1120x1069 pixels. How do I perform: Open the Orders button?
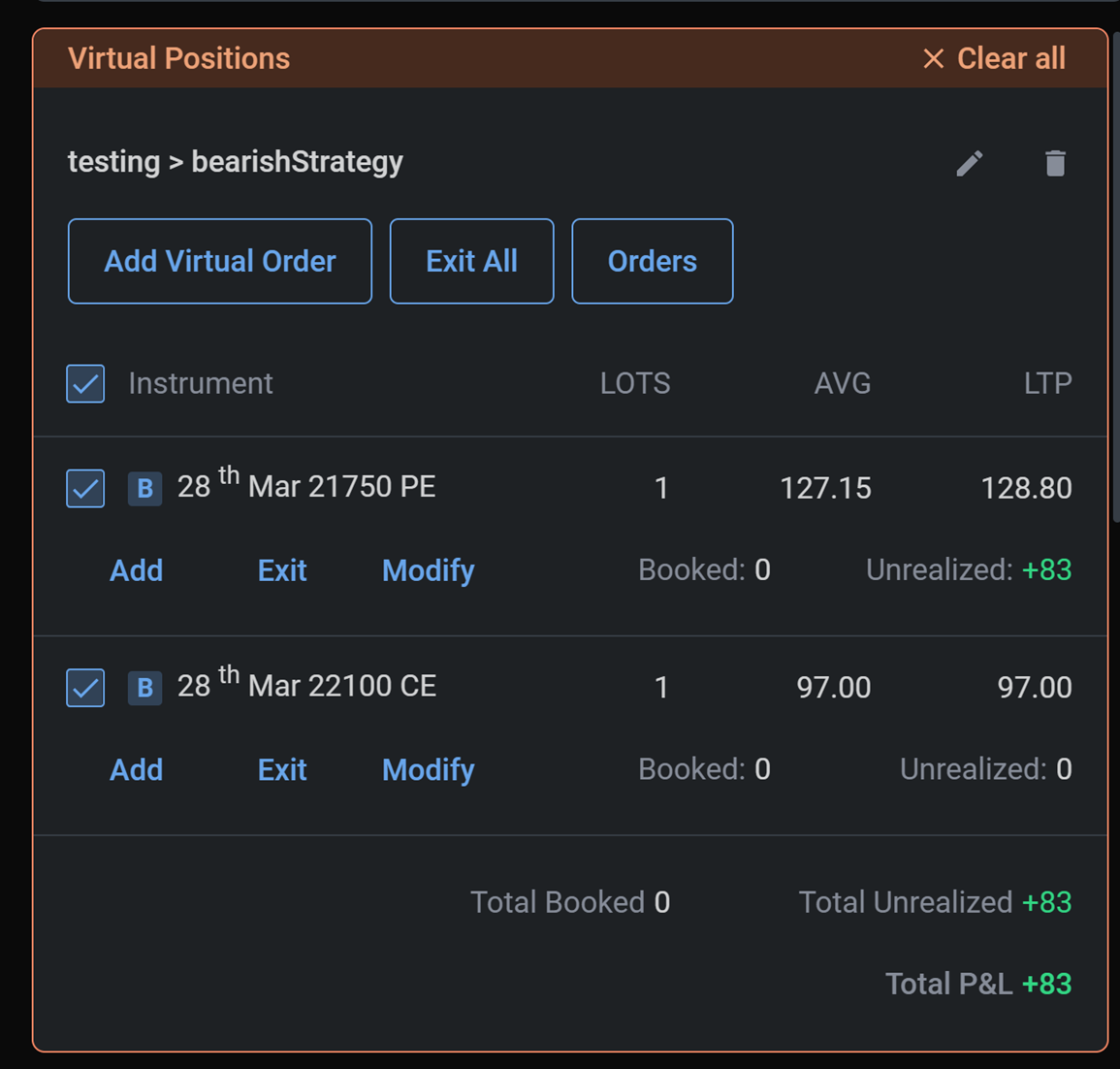(x=652, y=261)
